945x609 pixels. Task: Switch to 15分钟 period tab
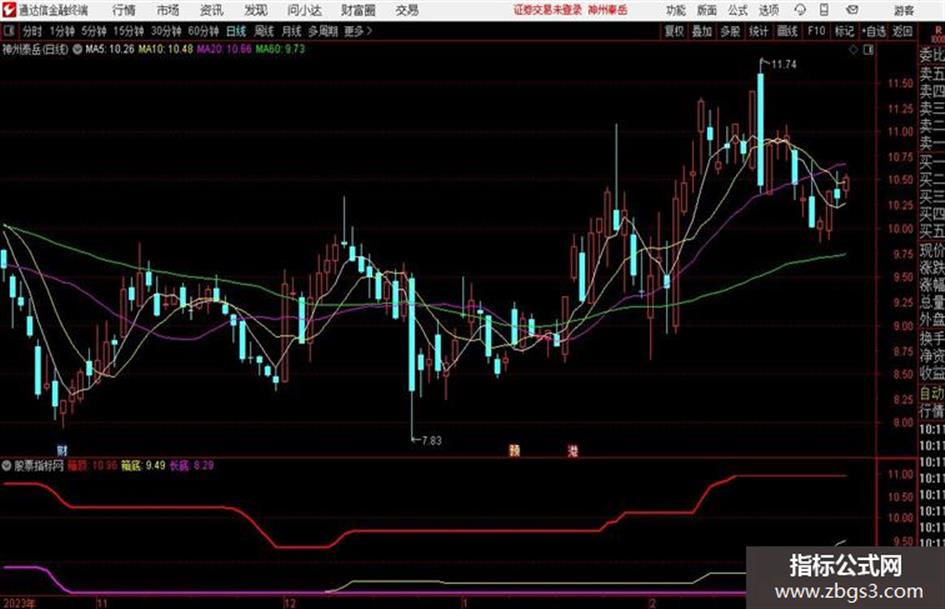(129, 31)
